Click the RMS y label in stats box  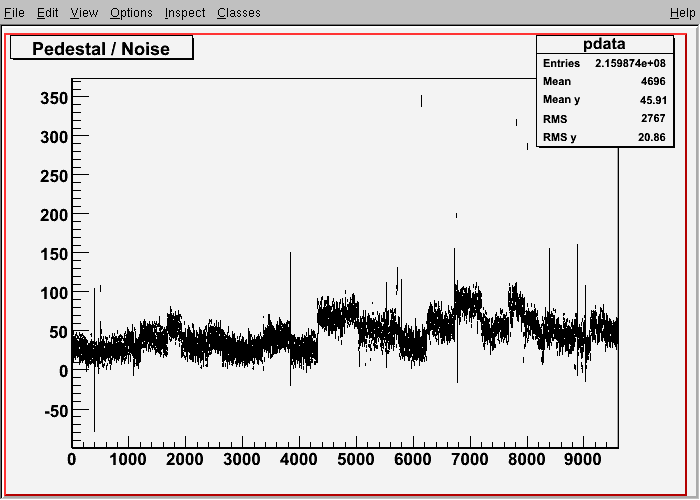pyautogui.click(x=559, y=138)
